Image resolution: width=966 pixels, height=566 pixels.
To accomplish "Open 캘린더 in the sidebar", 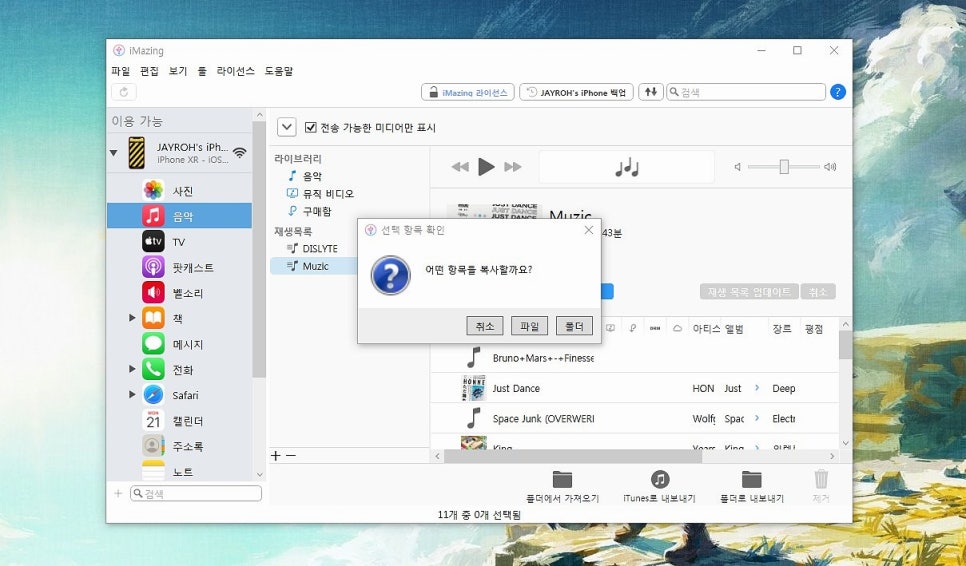I will point(179,421).
